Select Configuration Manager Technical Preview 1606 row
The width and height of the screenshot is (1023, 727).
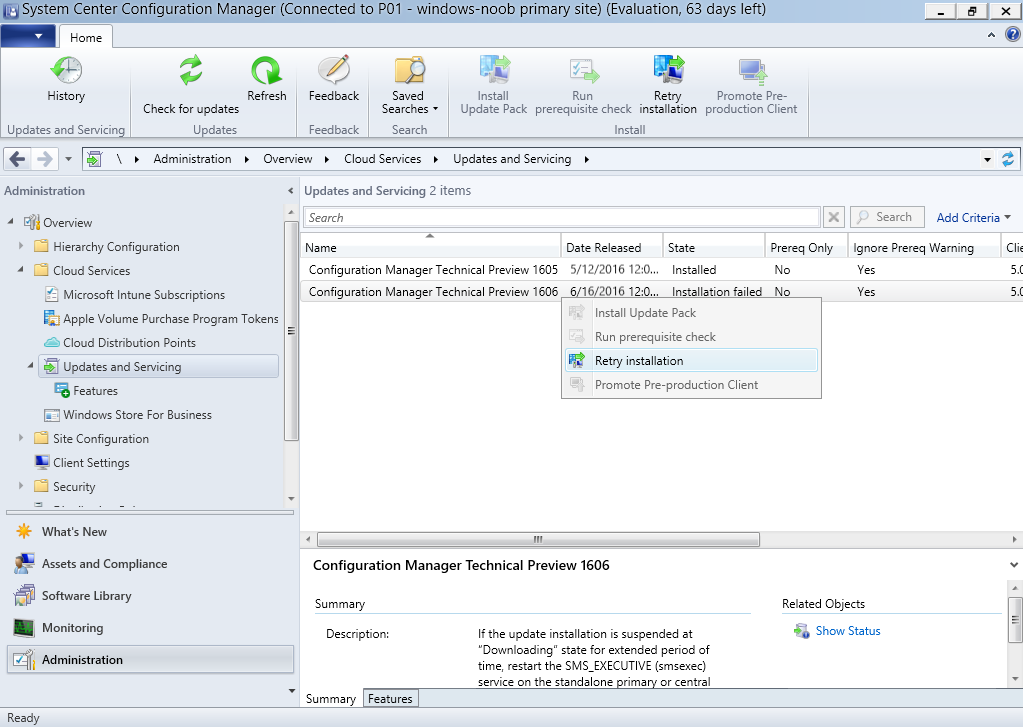[x=661, y=292]
